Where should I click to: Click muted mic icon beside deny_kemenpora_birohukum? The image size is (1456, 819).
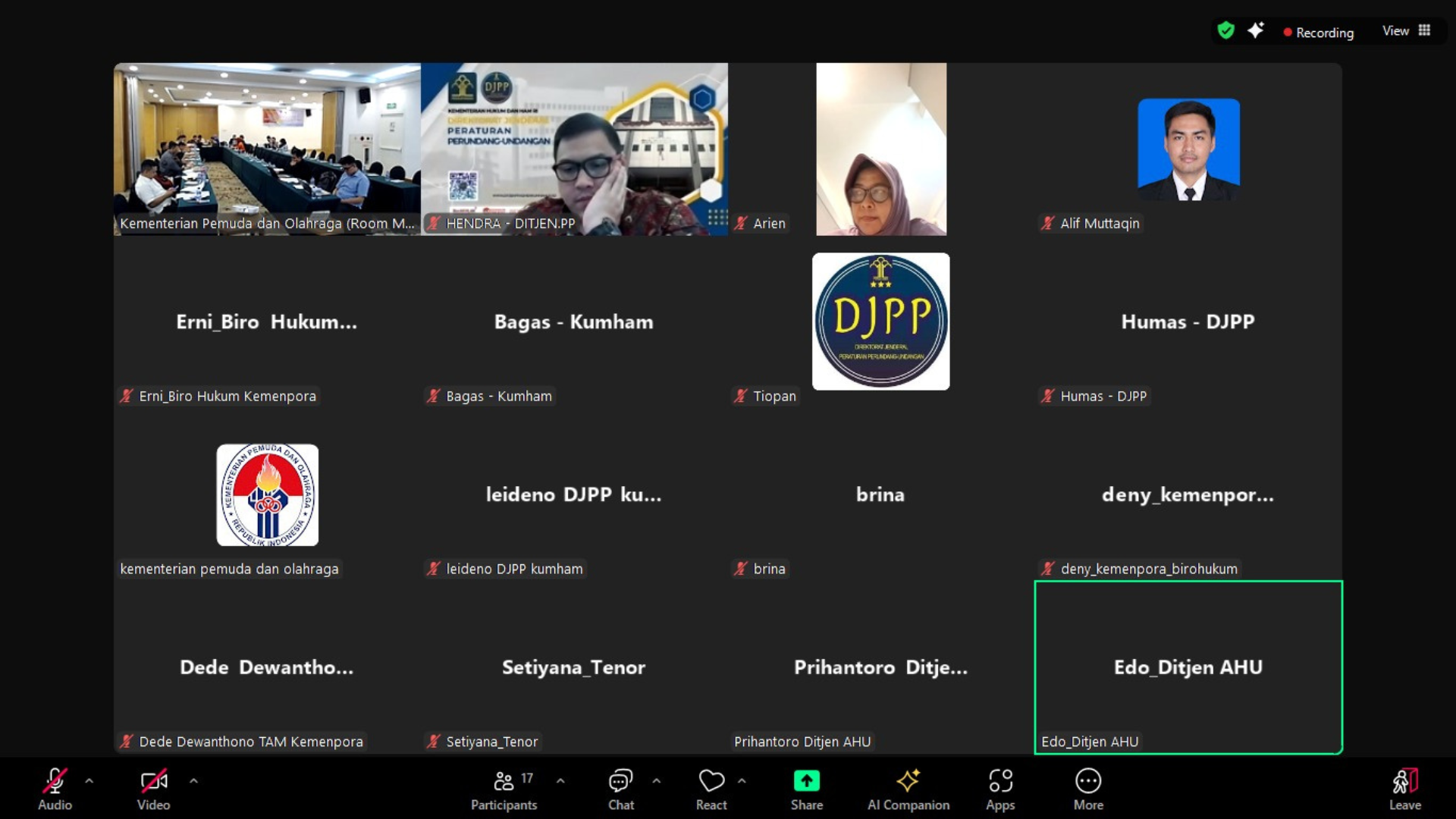click(1048, 569)
